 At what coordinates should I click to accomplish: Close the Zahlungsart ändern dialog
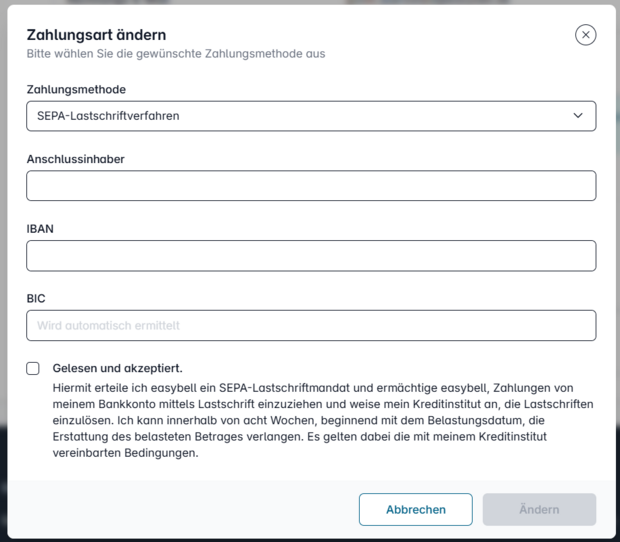(x=585, y=35)
